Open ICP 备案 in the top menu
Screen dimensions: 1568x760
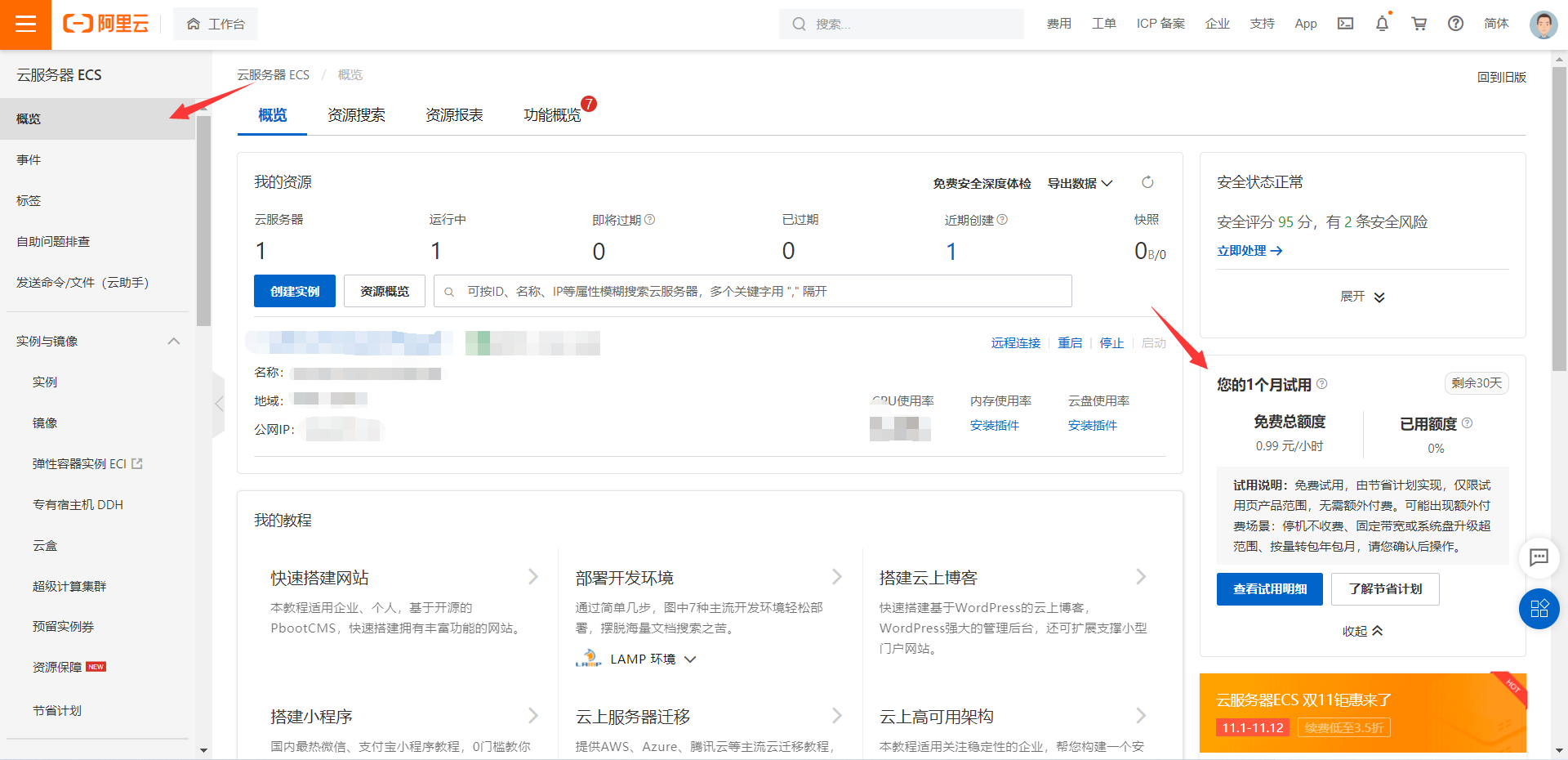click(x=1160, y=24)
